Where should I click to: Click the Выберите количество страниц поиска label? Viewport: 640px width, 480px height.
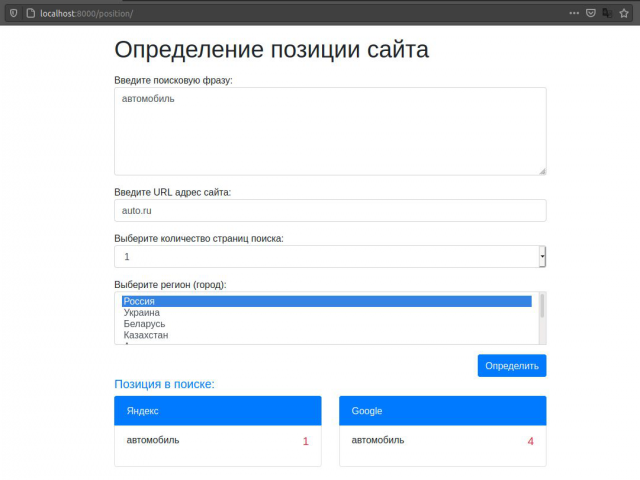pos(199,238)
